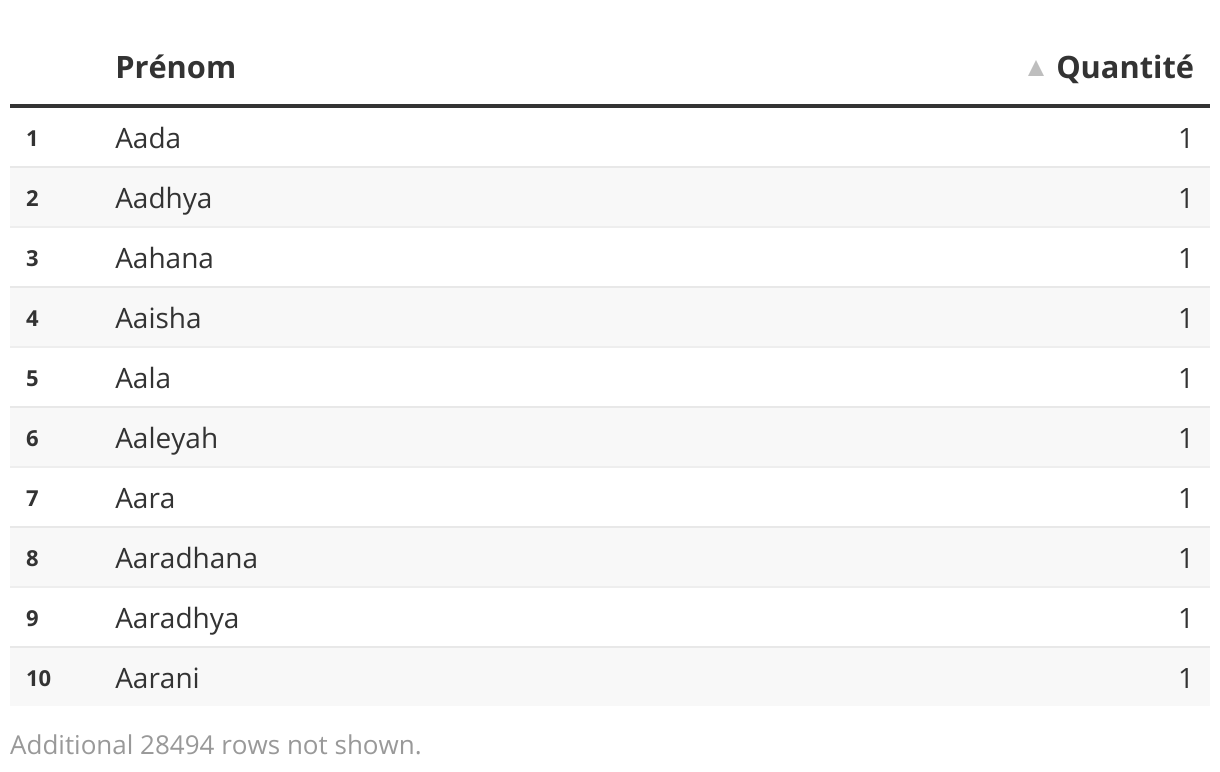Screen dimensions: 1220x772
Task: Select the name Aada
Action: tap(148, 138)
